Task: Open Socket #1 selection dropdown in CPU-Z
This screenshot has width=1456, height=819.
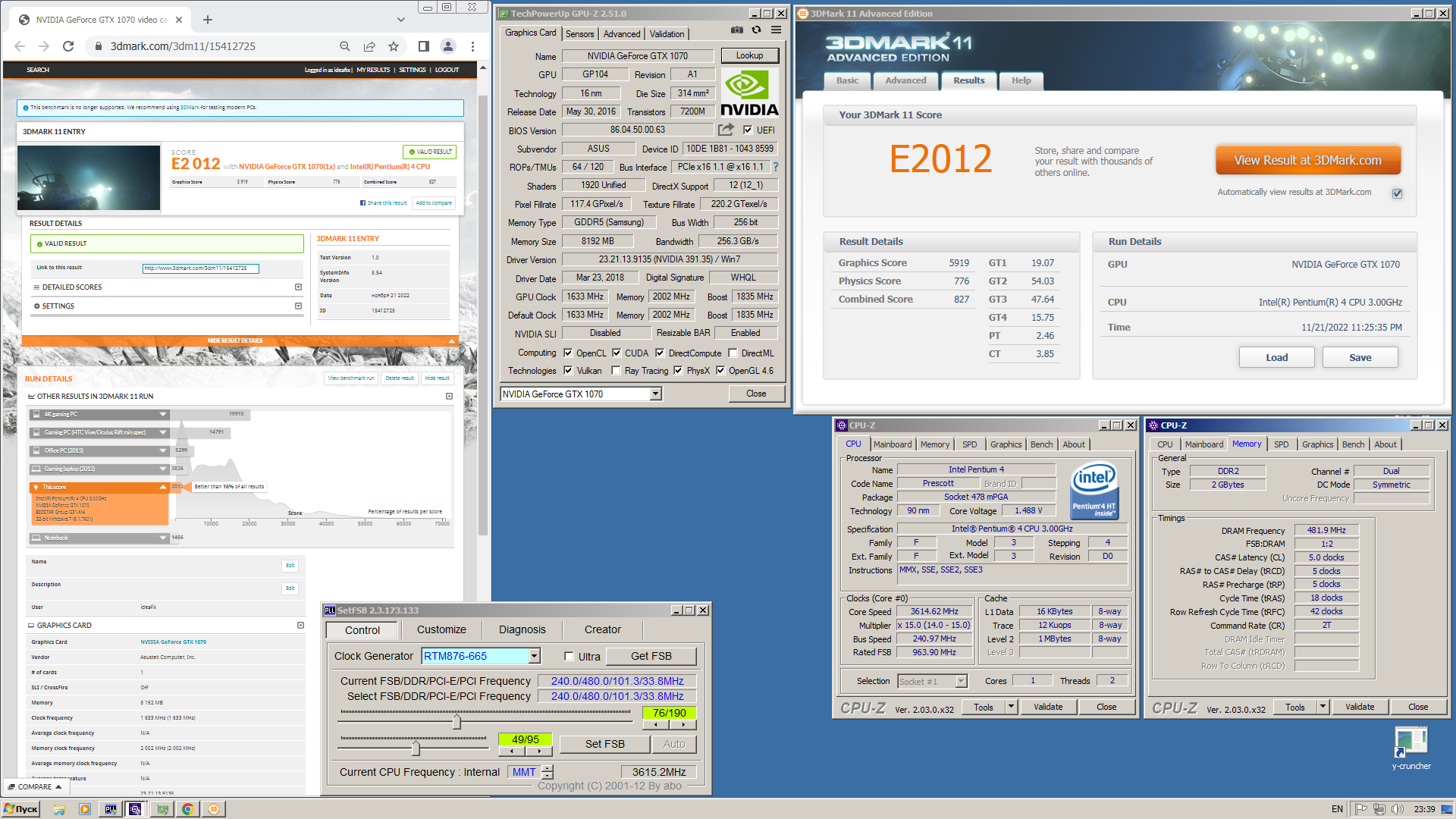Action: [x=961, y=681]
